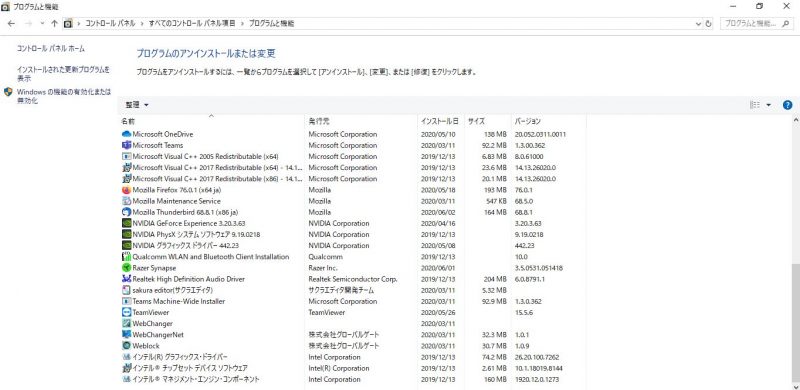The image size is (800, 390).
Task: Open recent locations dropdown arrow
Action: [x=42, y=23]
